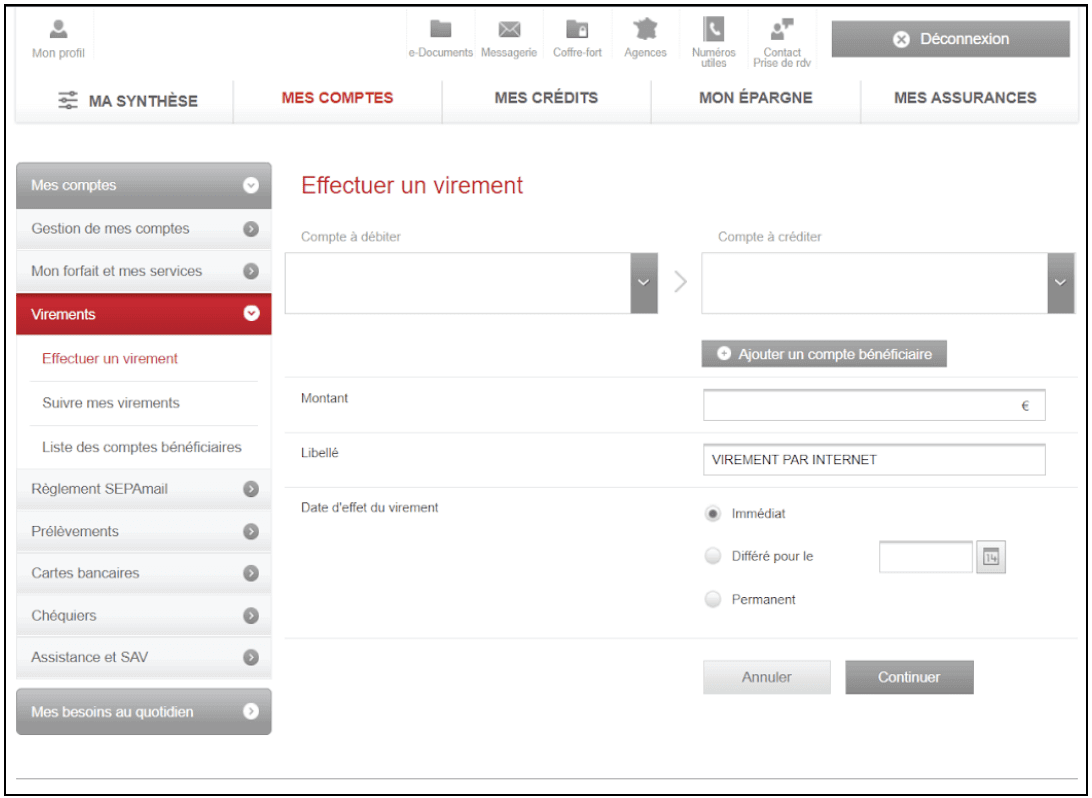This screenshot has height=798, width=1092.
Task: Focus the Montant input field
Action: point(874,405)
